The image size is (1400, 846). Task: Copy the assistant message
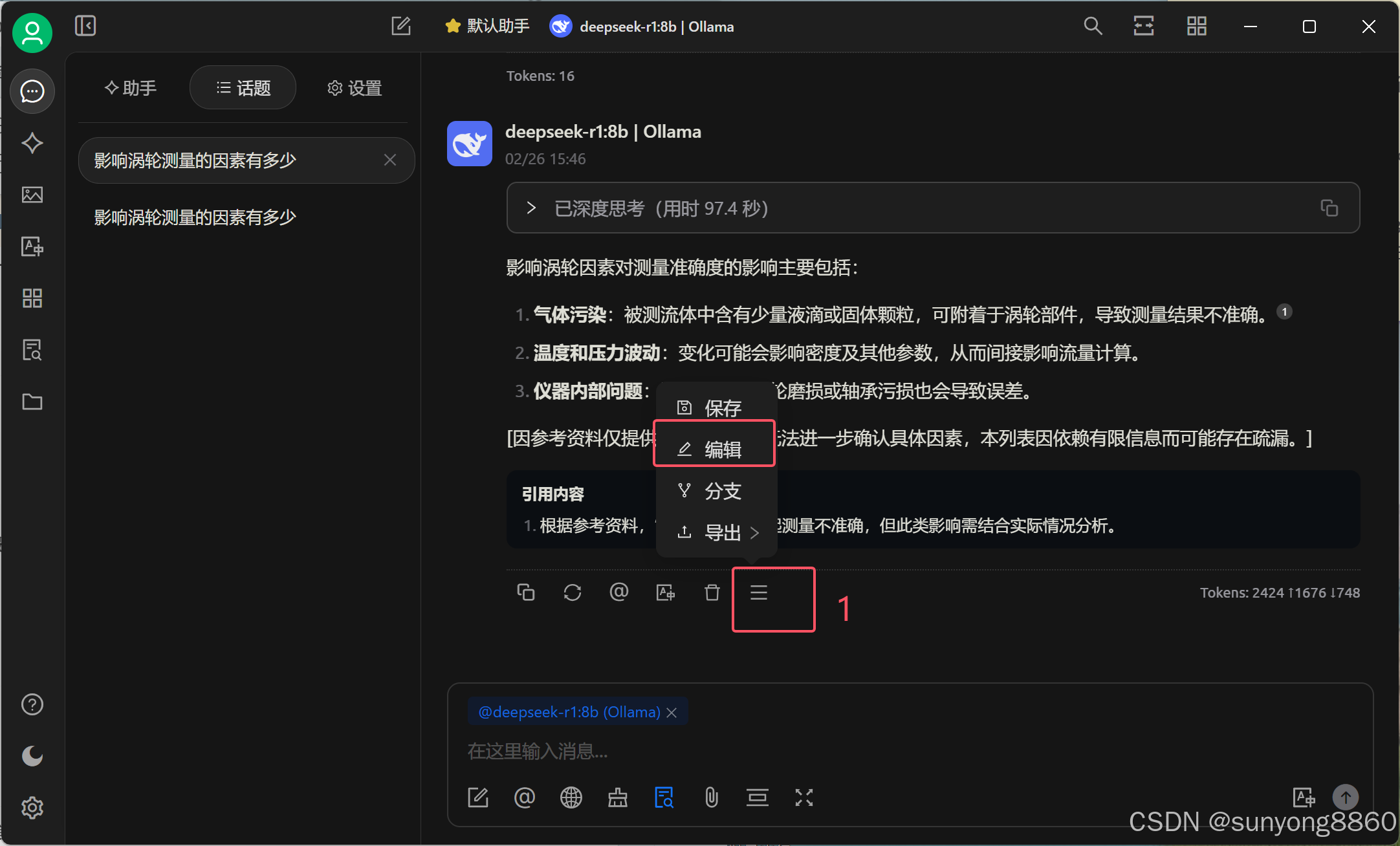point(525,592)
